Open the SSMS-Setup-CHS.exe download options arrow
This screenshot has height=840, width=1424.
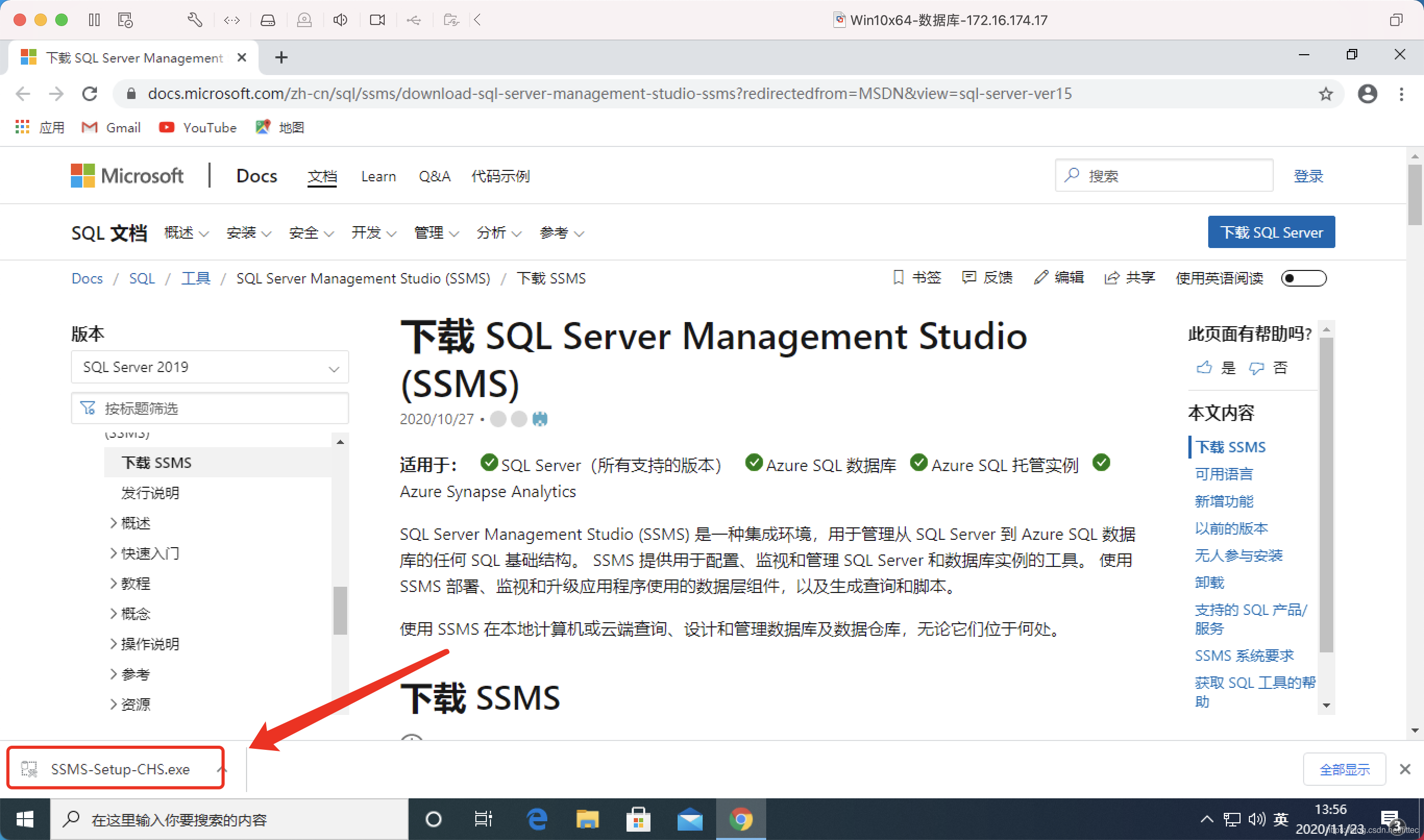pyautogui.click(x=222, y=769)
